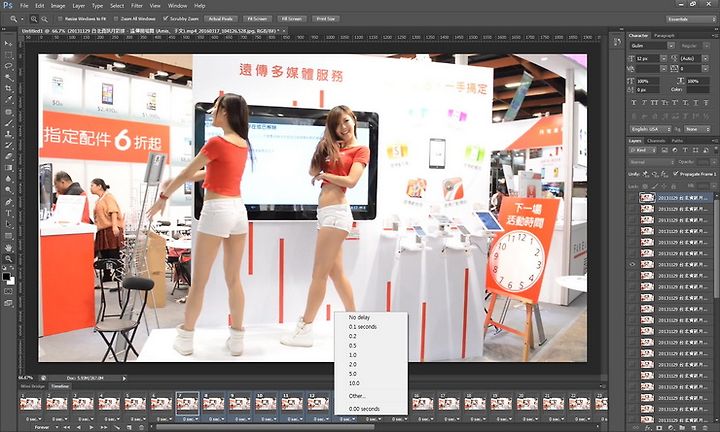Viewport: 720px width, 432px height.
Task: Select the Brush tool
Action: [8, 123]
